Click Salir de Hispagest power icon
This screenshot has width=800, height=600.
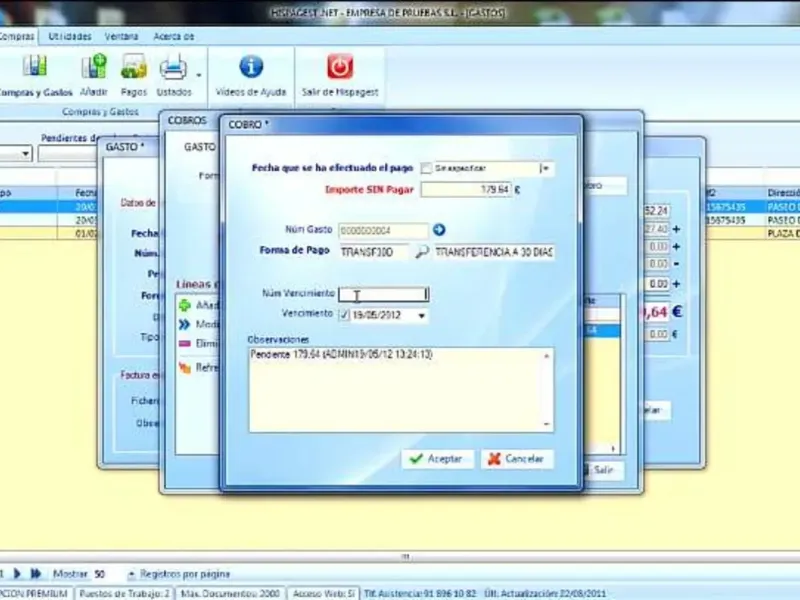(x=340, y=66)
